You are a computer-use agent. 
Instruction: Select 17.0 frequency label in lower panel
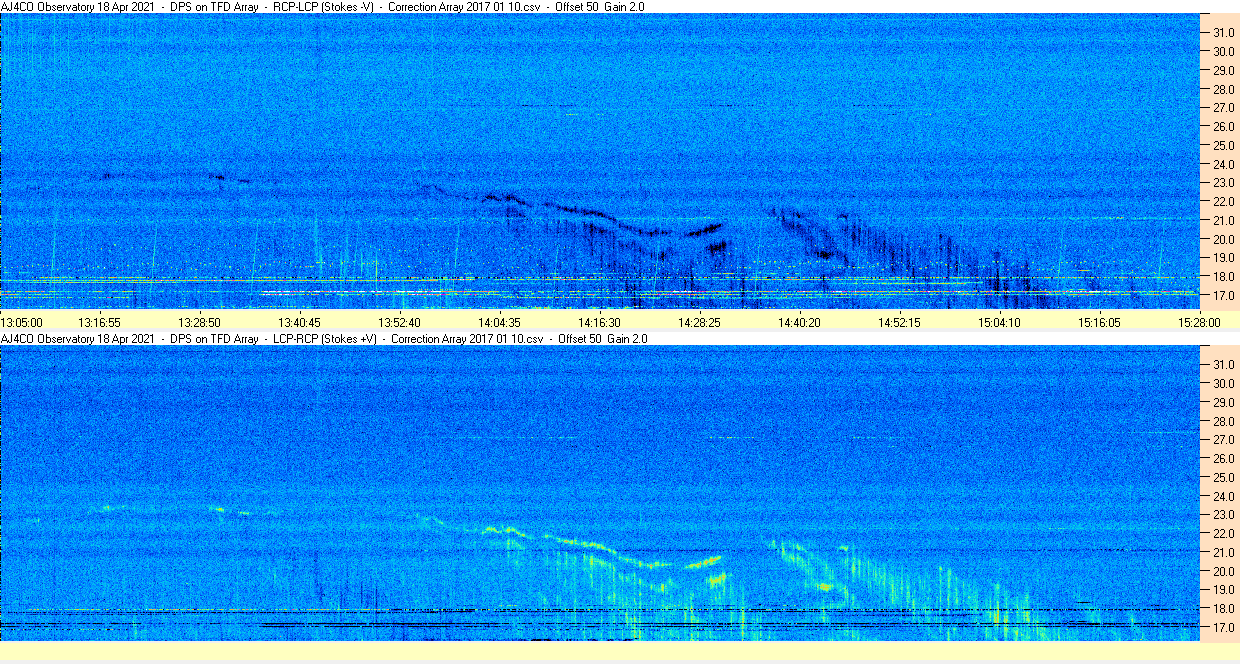point(1224,628)
